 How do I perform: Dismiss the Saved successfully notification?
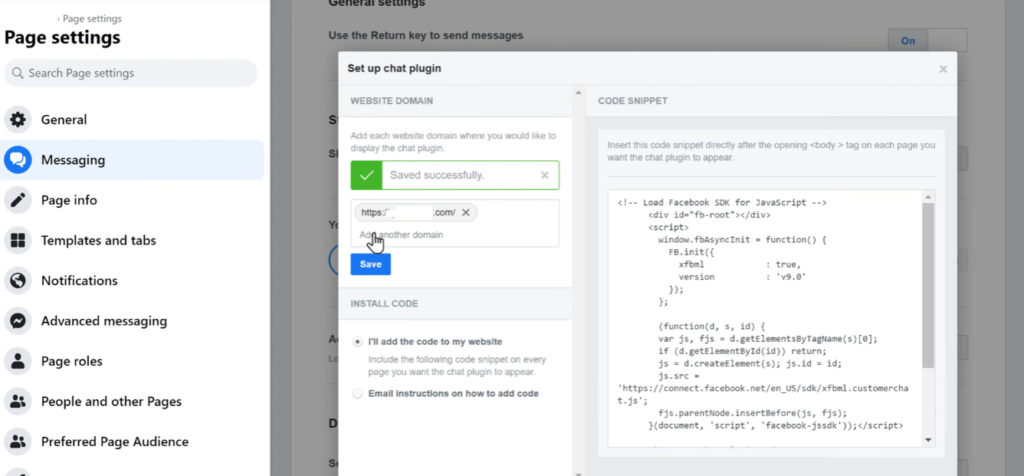pos(545,175)
